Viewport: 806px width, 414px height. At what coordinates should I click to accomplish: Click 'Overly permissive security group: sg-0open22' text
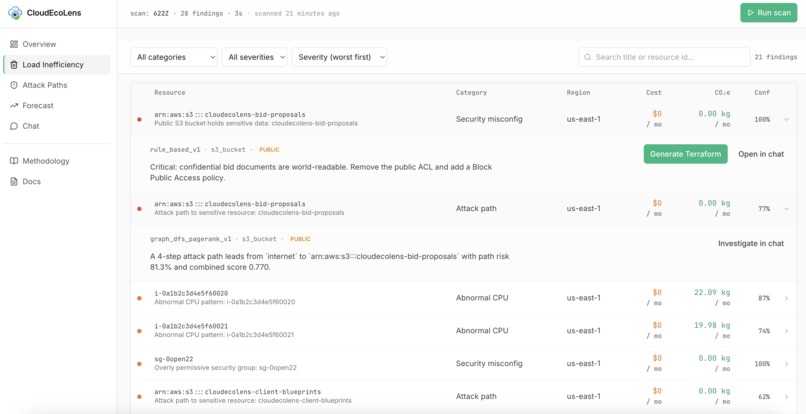tap(225, 368)
